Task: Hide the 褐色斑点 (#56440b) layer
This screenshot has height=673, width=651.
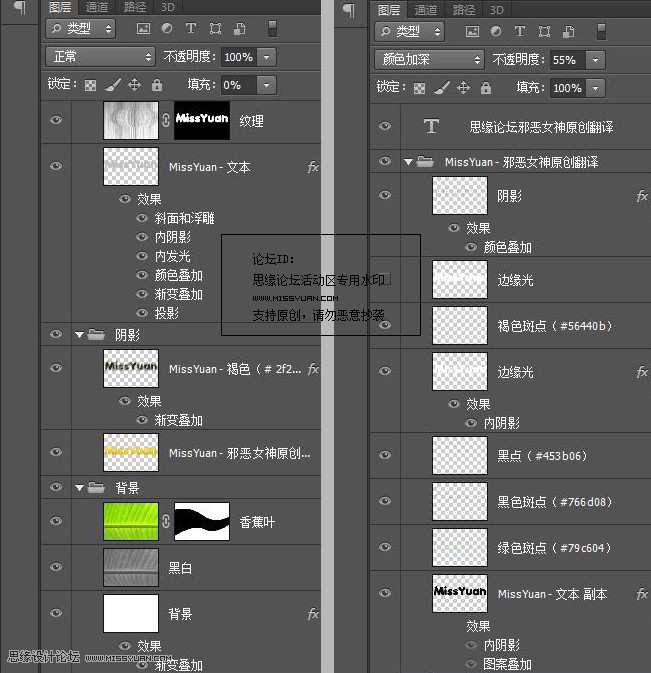Action: pos(385,325)
